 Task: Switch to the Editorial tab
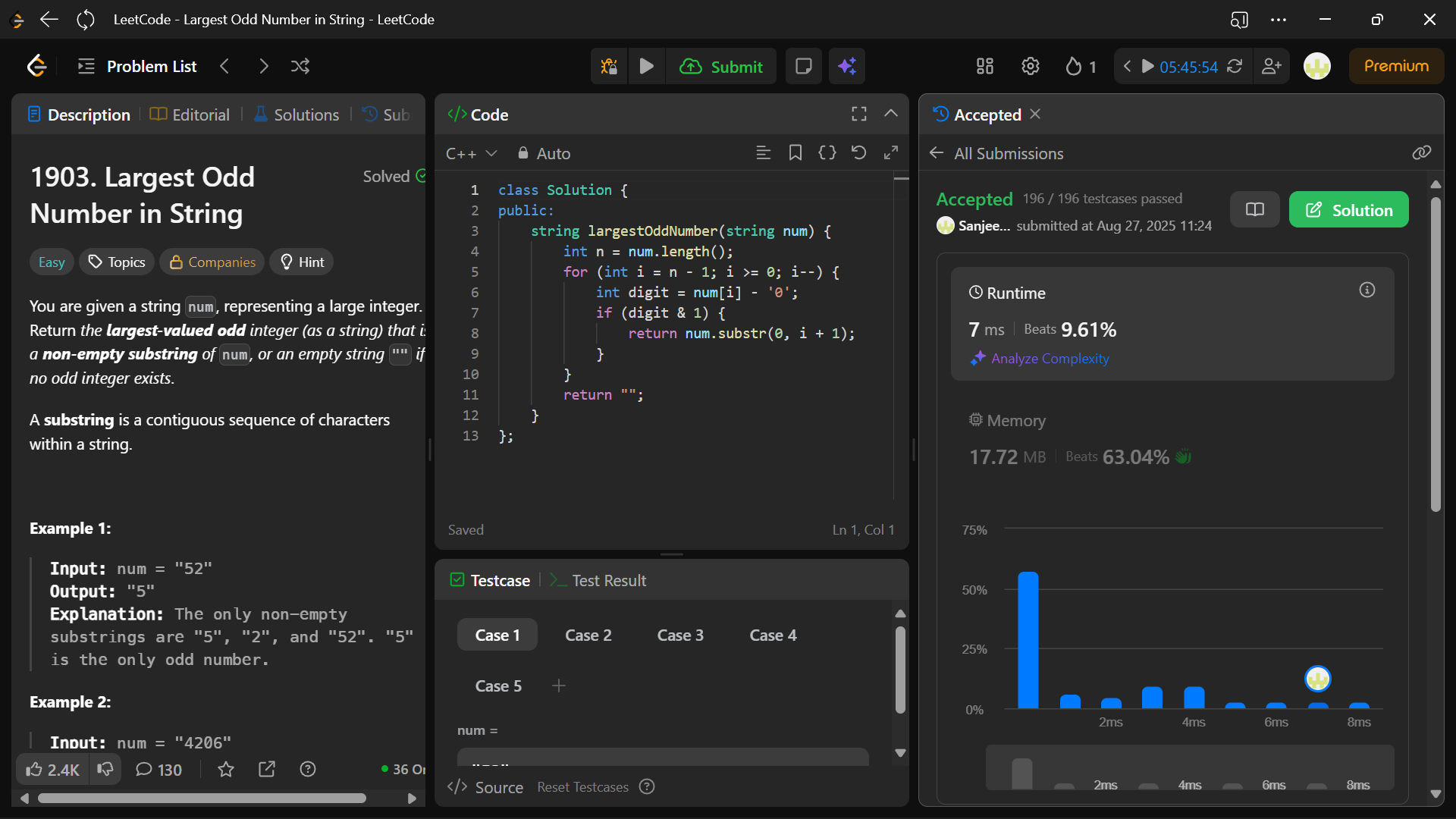pyautogui.click(x=190, y=115)
